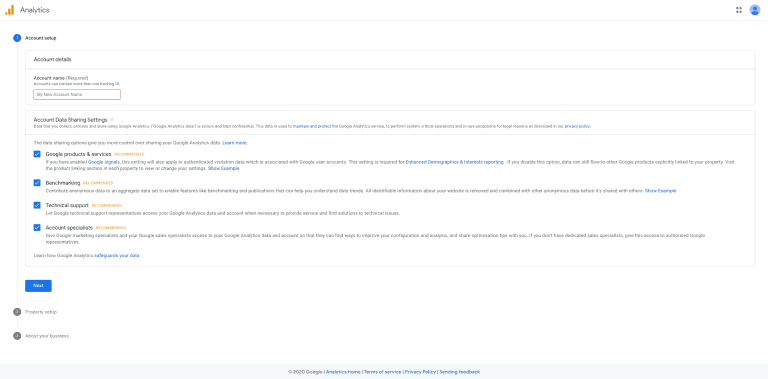Open Enhanced Demographics & Interests reporting link

click(455, 162)
